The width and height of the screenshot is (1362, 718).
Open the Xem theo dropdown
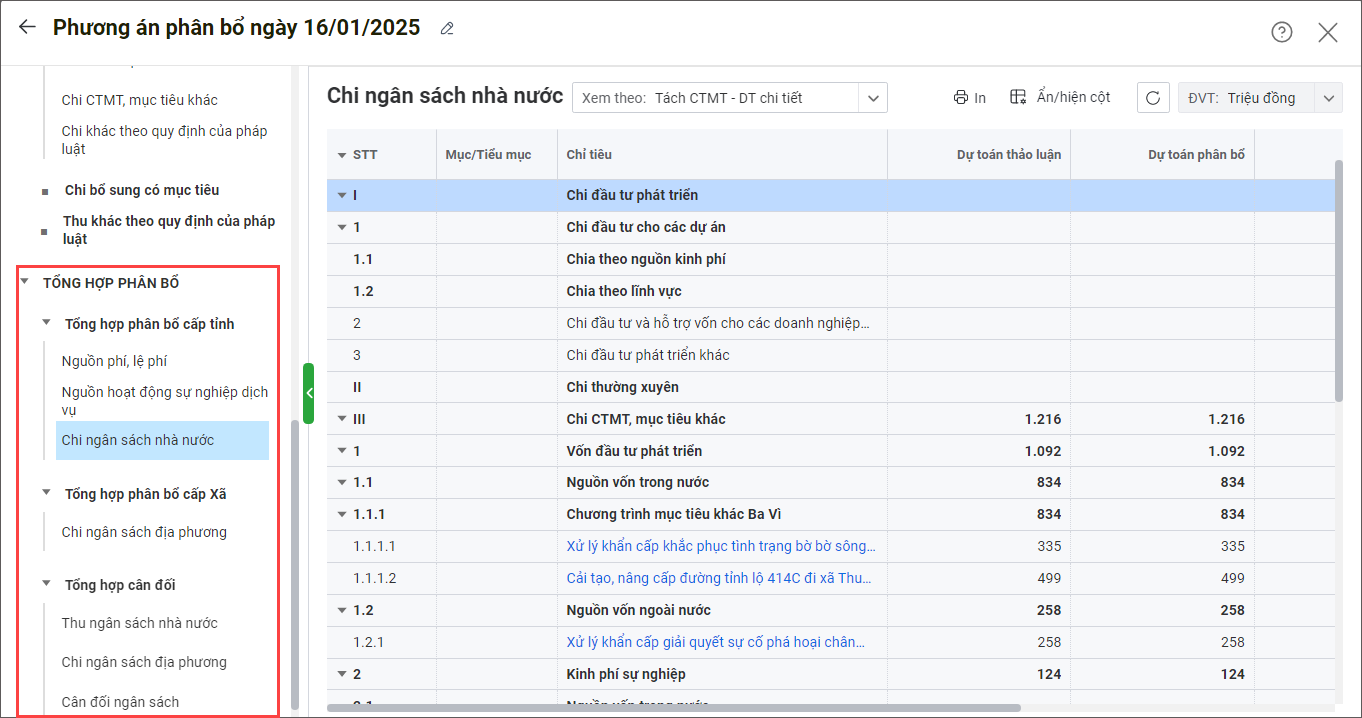click(x=872, y=98)
